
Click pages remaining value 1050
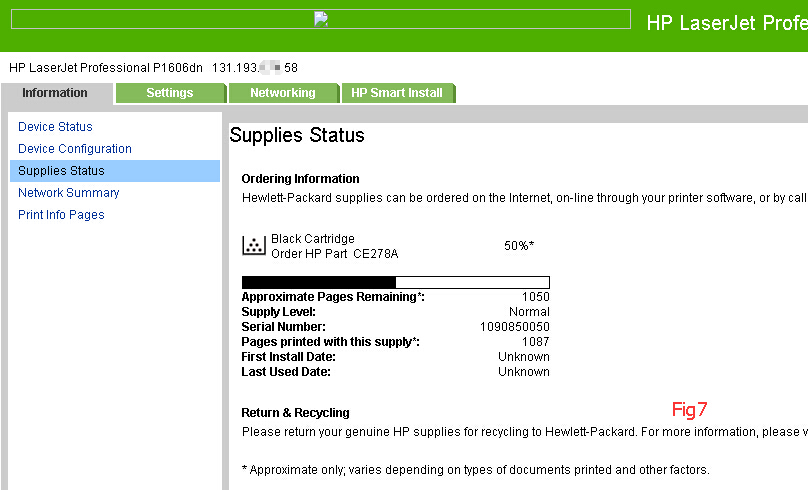536,297
